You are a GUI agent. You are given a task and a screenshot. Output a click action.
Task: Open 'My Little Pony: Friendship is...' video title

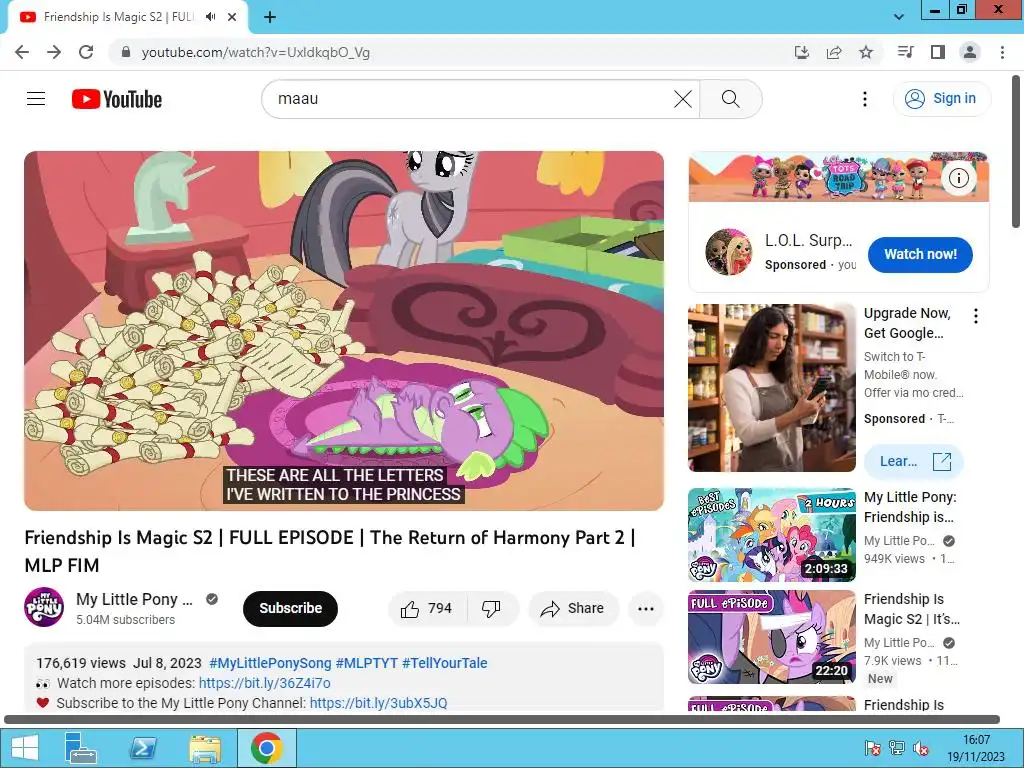(x=910, y=507)
